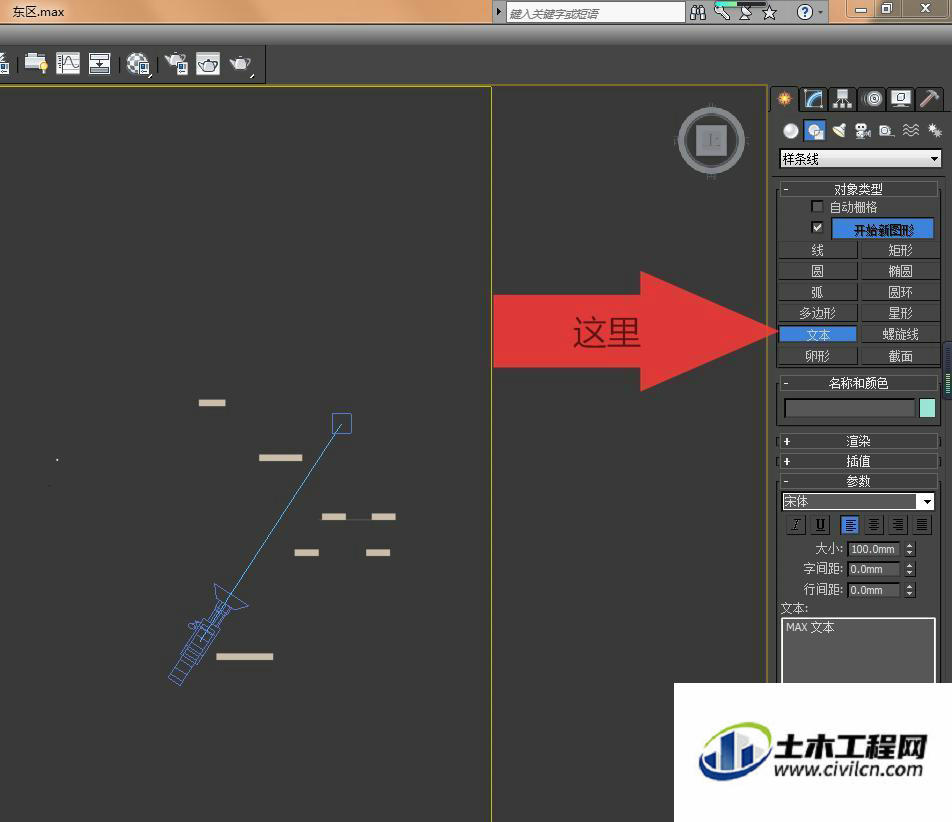Screen dimensions: 952x822
Task: Collapse the 参数 rollout
Action: click(x=858, y=481)
